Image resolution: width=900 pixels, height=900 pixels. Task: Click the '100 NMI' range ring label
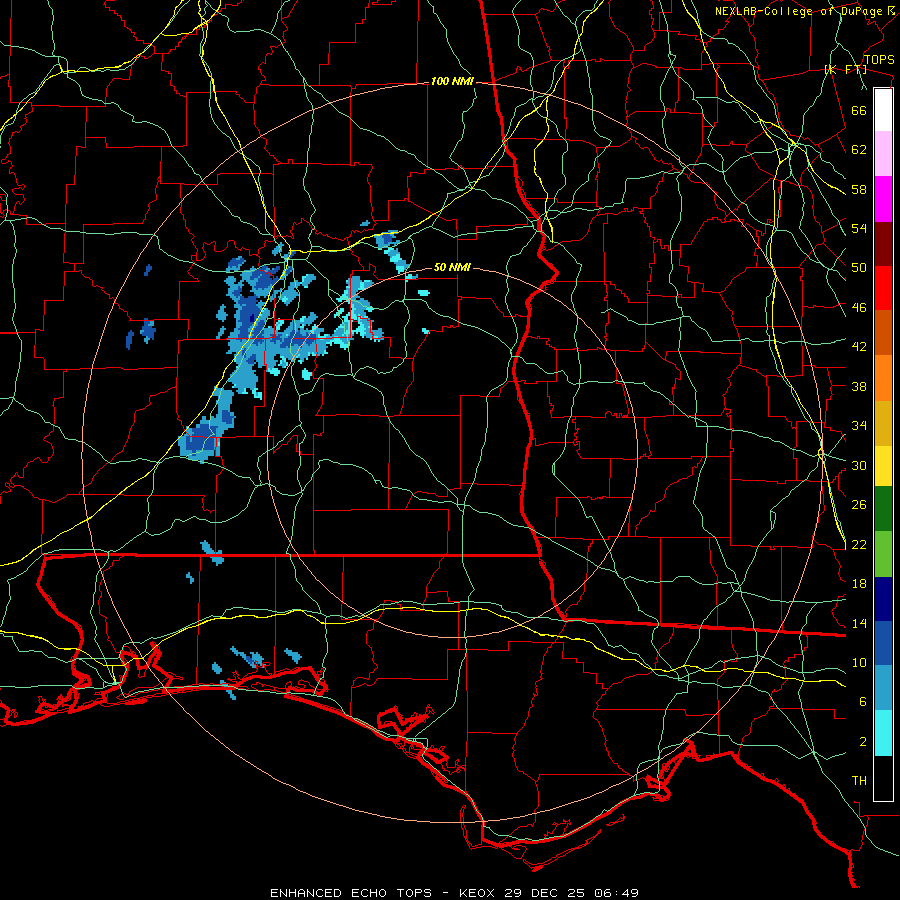452,82
